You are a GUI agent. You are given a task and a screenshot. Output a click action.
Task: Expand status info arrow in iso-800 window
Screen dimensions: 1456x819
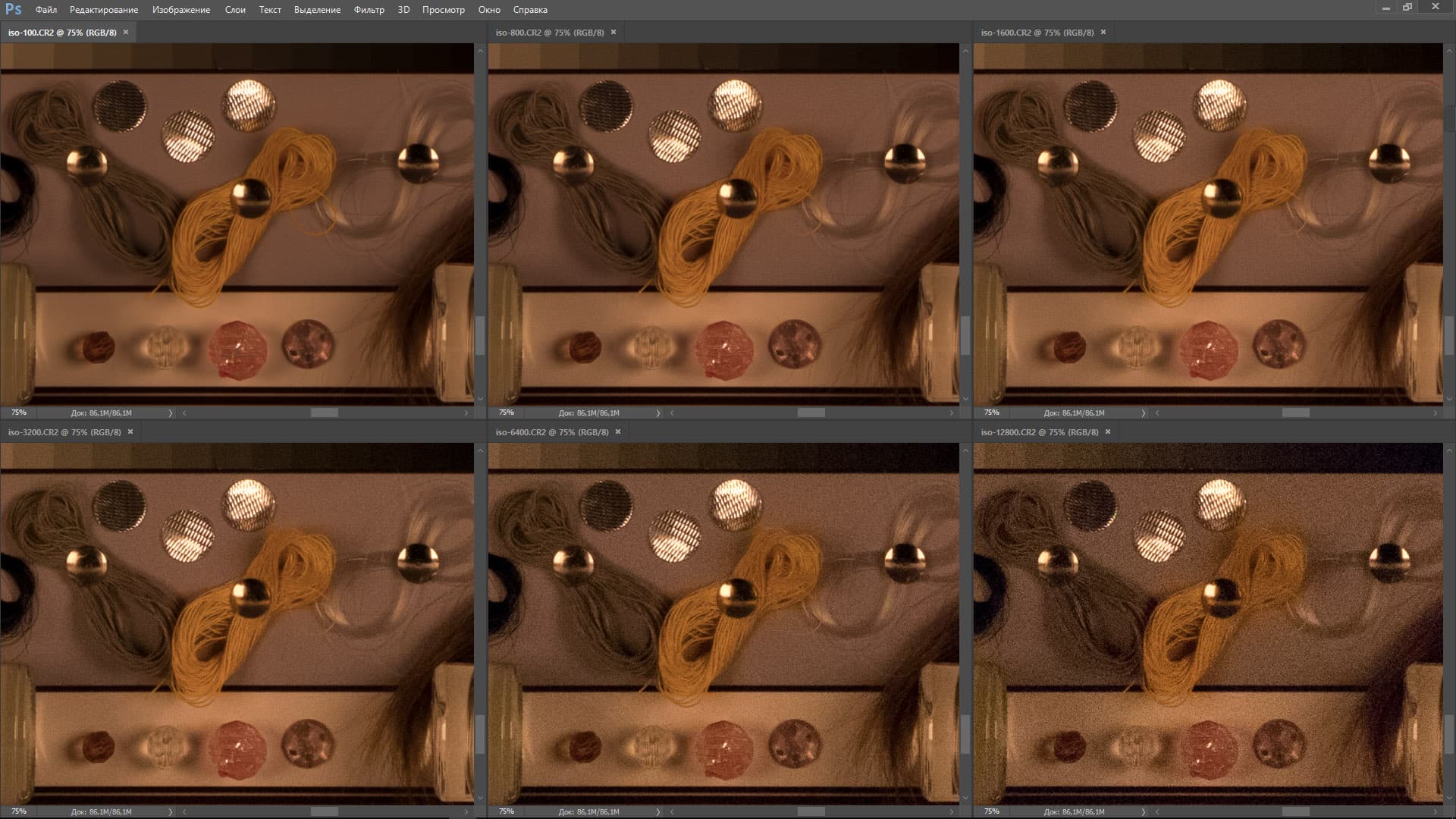point(657,413)
